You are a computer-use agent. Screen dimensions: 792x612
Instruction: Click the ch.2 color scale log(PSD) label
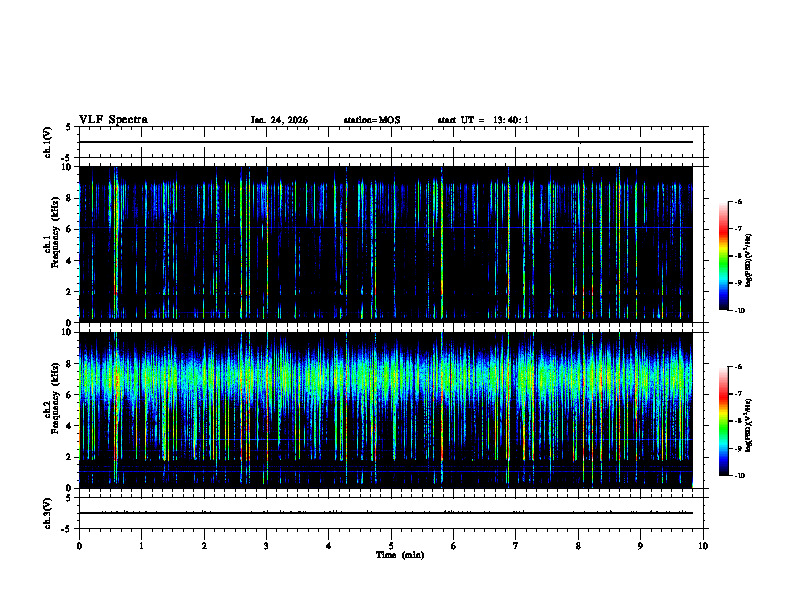pyautogui.click(x=749, y=426)
